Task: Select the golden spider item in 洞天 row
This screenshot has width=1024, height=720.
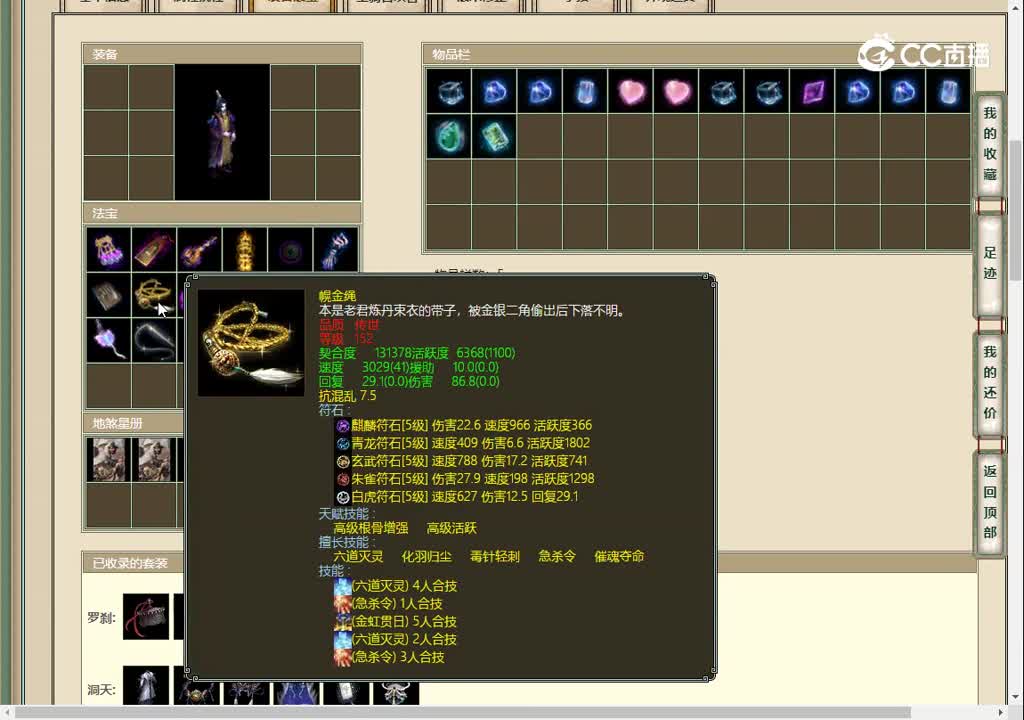Action: pyautogui.click(x=196, y=692)
